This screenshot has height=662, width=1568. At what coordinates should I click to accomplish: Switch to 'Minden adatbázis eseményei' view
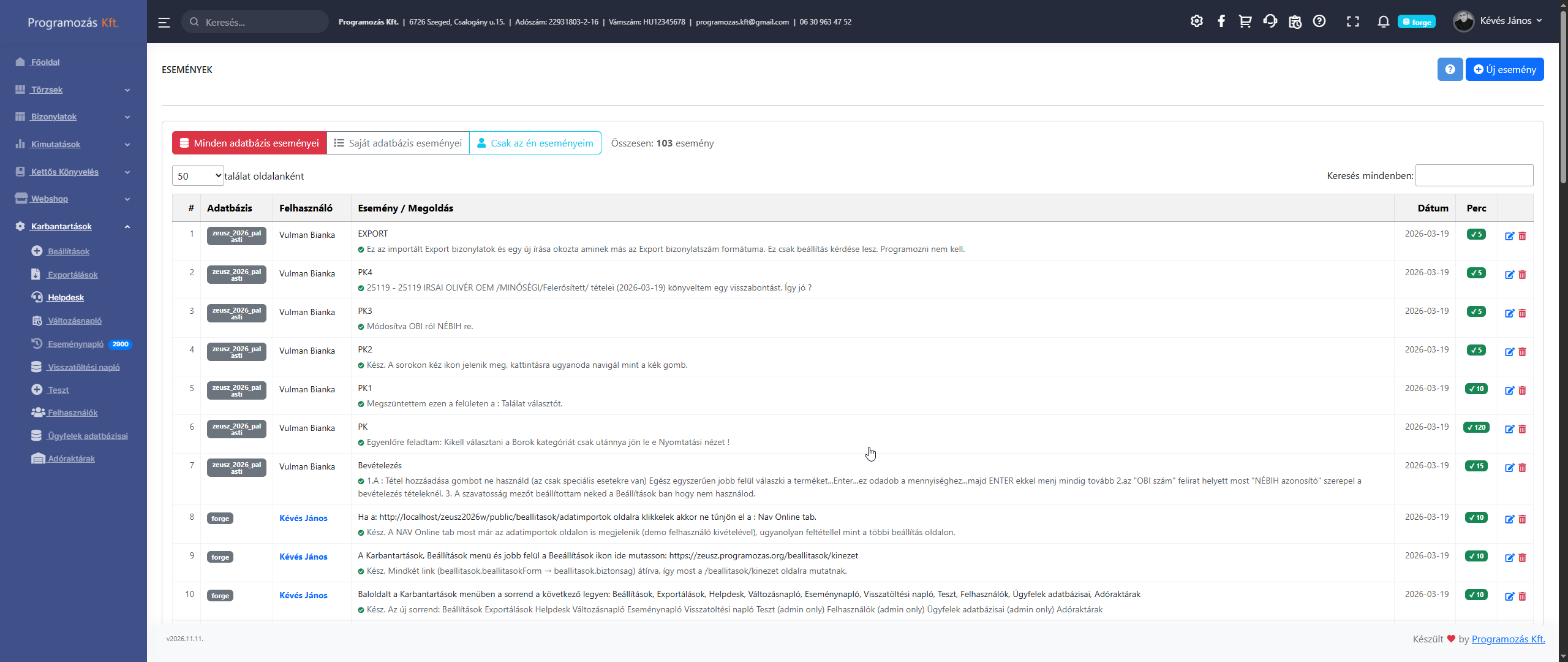pos(248,142)
